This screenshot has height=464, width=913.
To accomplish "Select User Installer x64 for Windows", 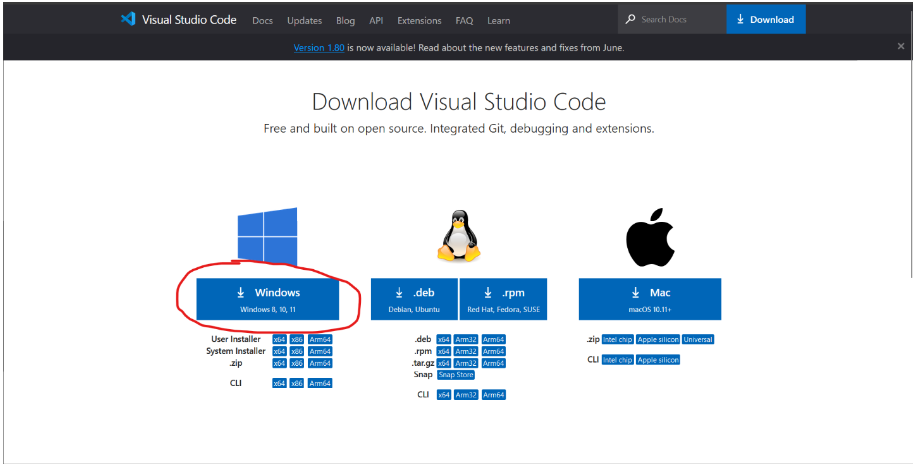I will click(x=279, y=339).
